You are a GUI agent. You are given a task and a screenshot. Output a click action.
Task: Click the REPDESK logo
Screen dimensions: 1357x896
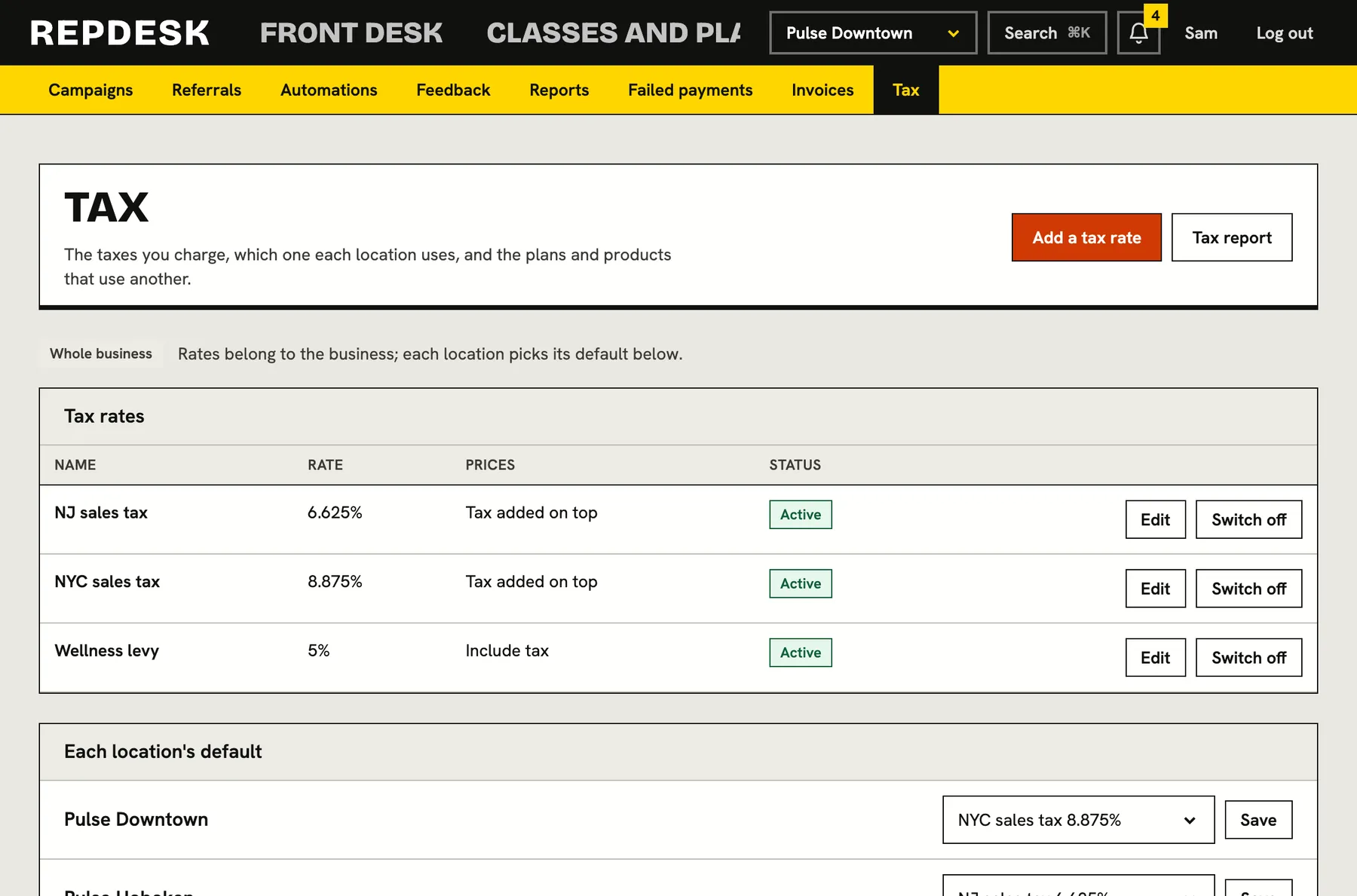pos(120,33)
